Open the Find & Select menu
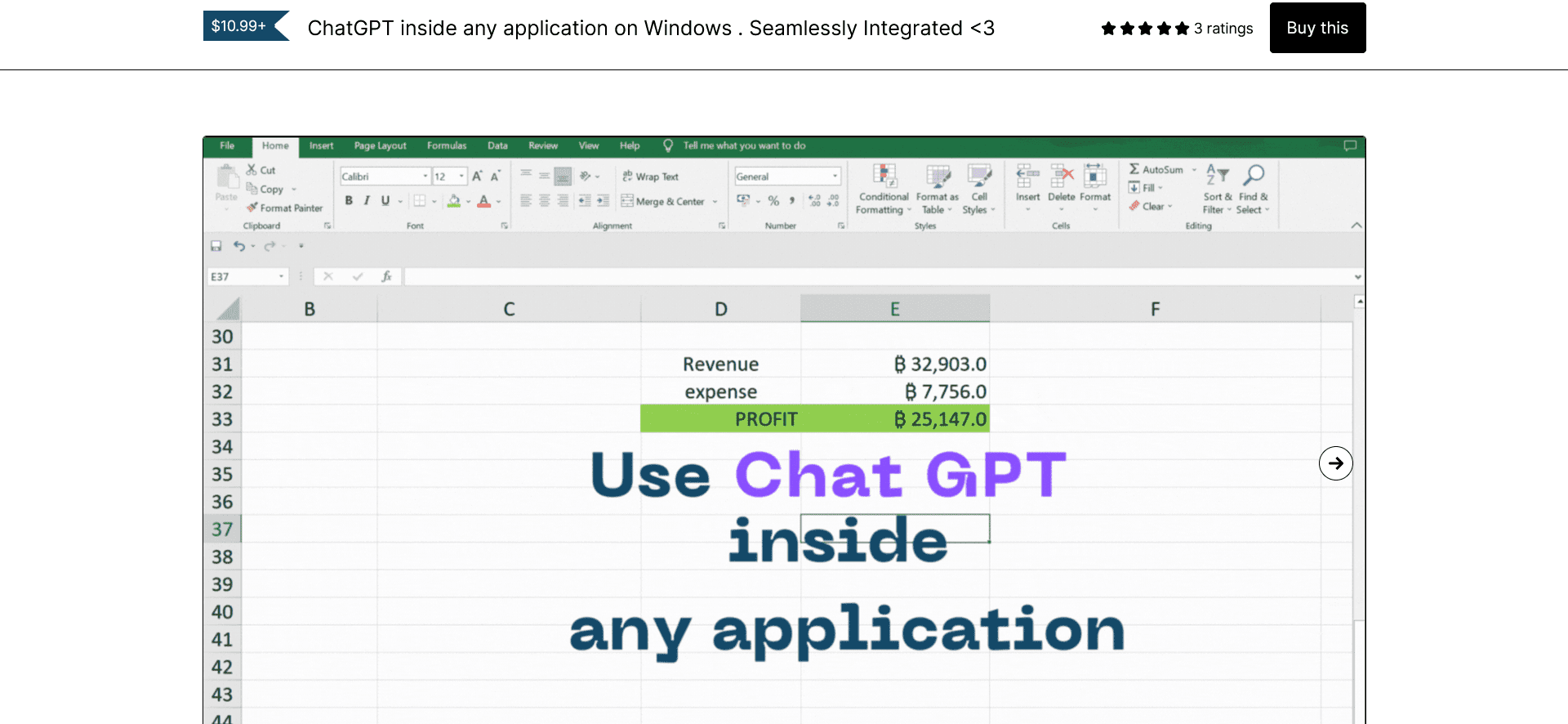This screenshot has height=724, width=1568. click(1254, 190)
